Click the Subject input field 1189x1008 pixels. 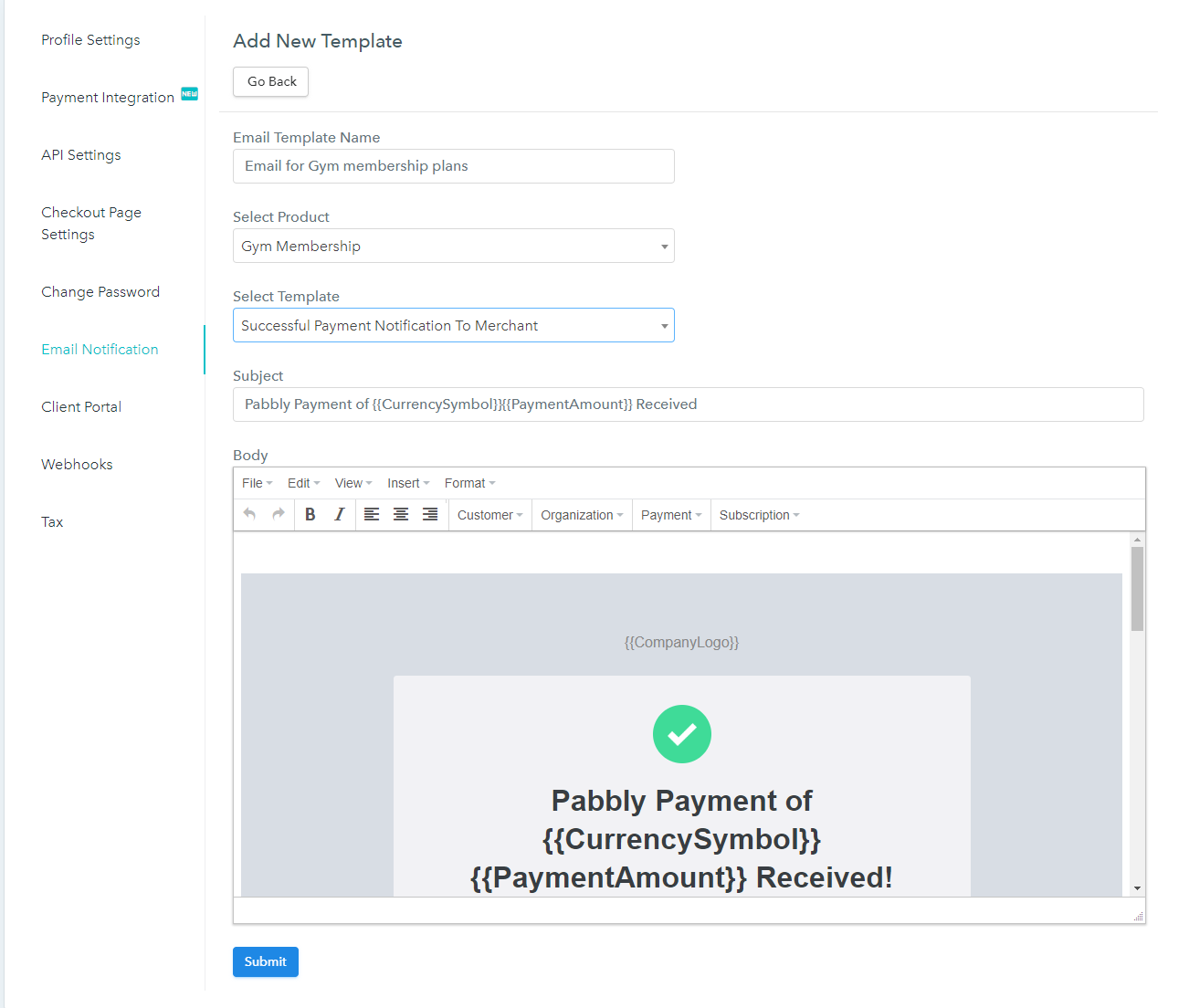(689, 404)
